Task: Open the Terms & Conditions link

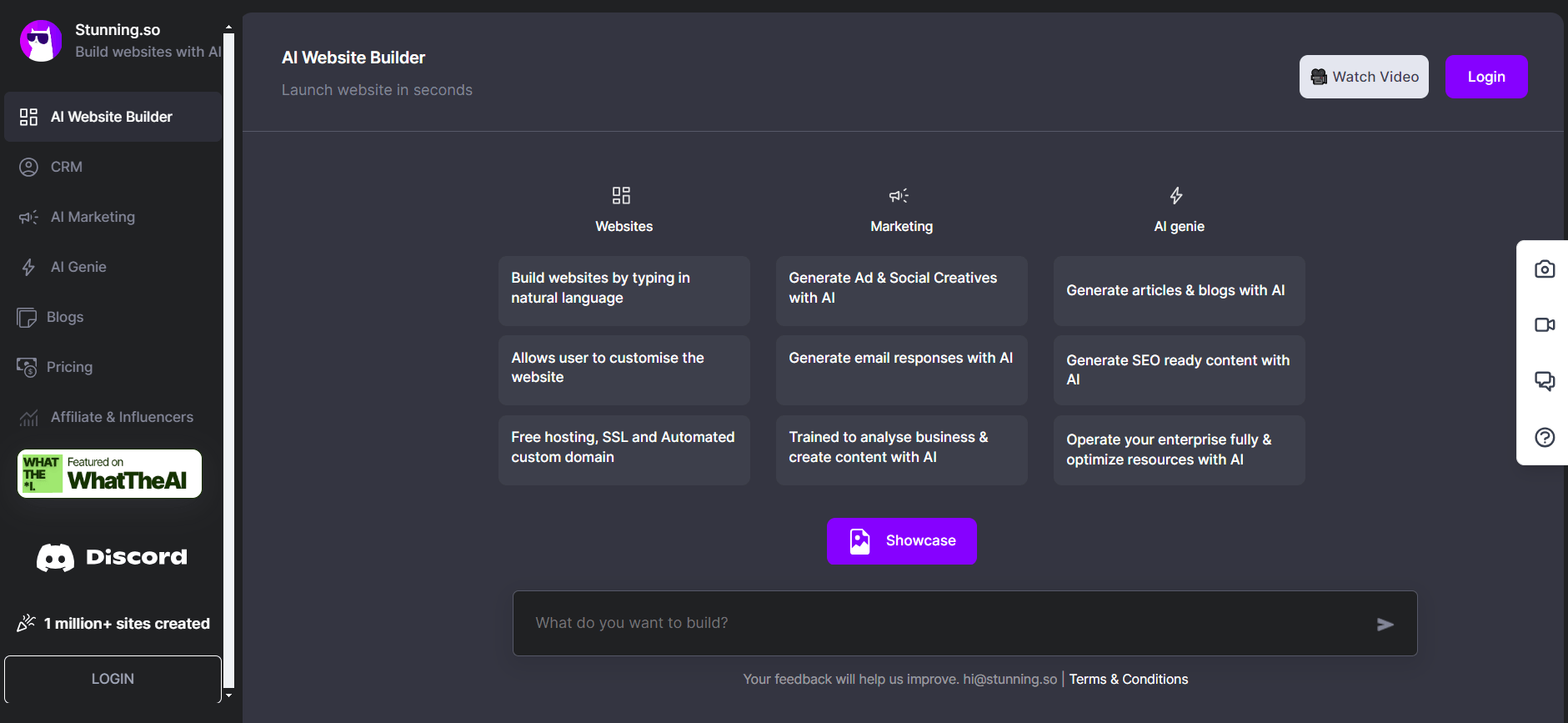Action: [1128, 680]
